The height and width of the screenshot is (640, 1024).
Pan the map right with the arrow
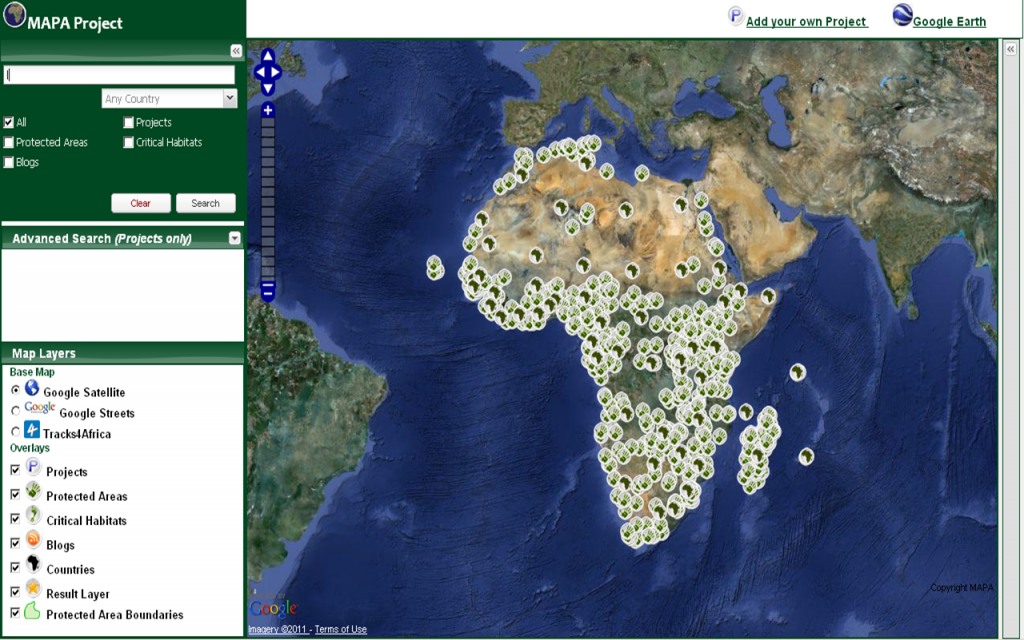tap(276, 72)
